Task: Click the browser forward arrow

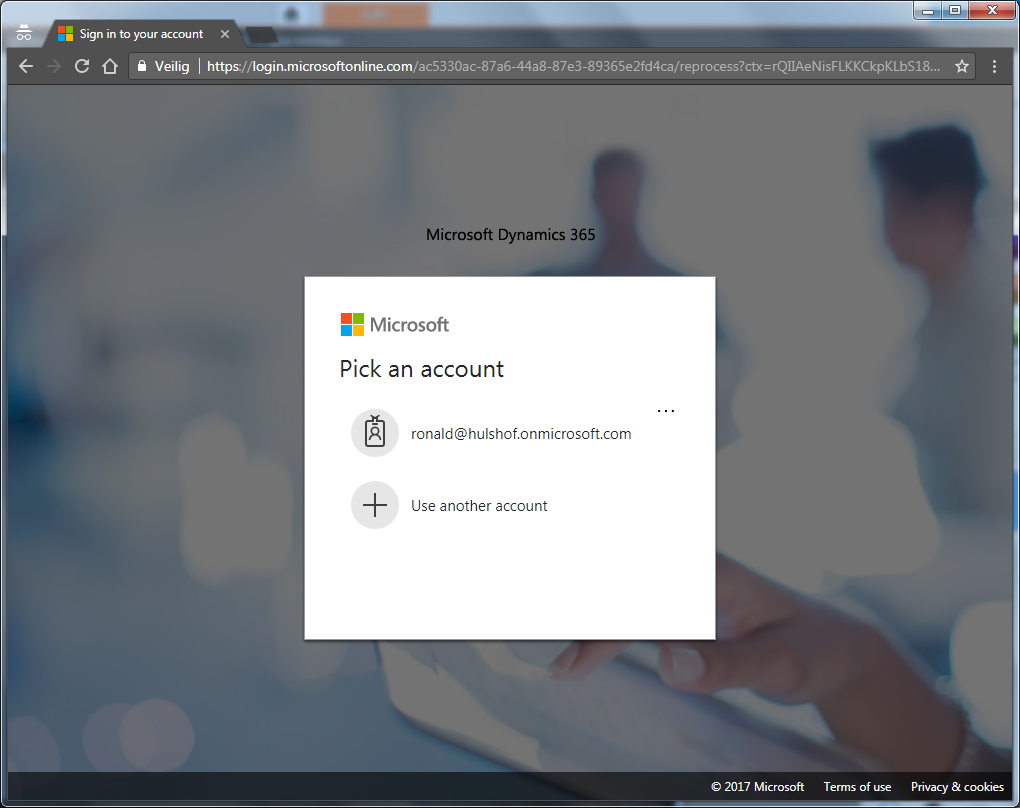Action: coord(54,66)
